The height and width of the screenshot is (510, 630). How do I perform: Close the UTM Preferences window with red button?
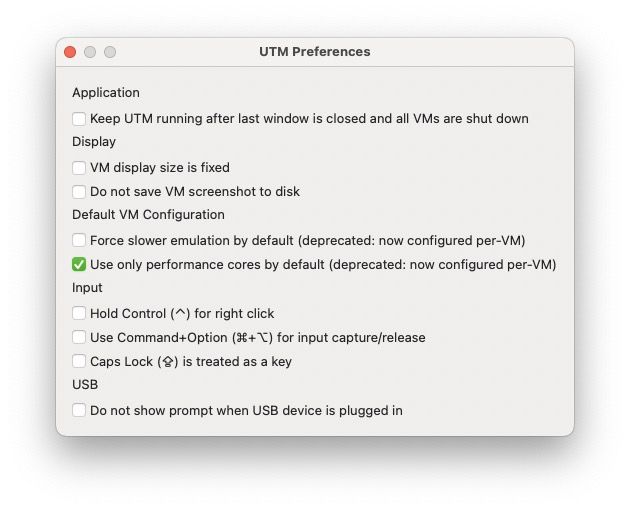tap(70, 52)
